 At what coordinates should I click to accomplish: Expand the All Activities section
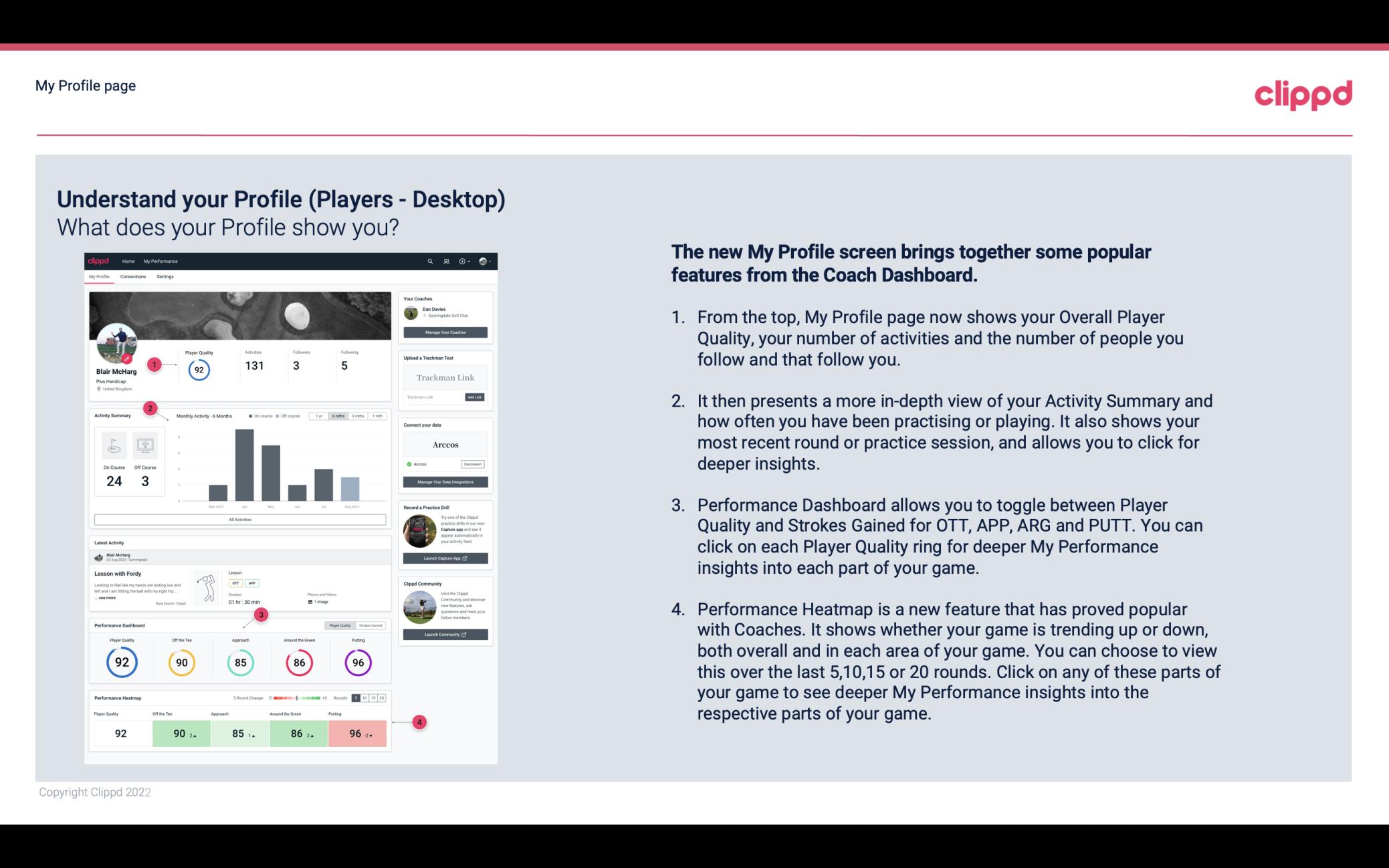(240, 519)
